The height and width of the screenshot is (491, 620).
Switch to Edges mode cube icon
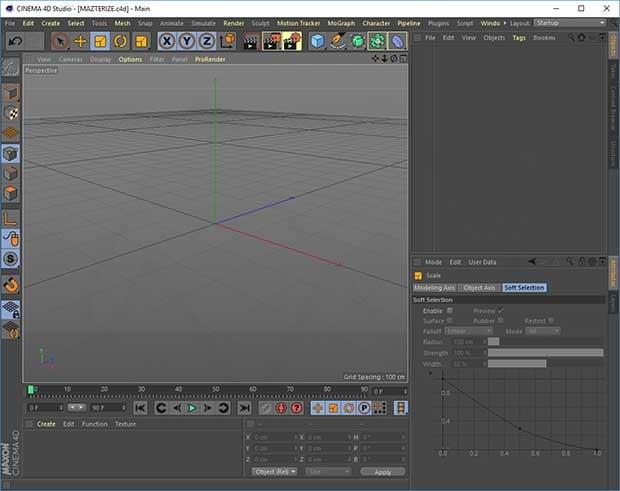[11, 173]
